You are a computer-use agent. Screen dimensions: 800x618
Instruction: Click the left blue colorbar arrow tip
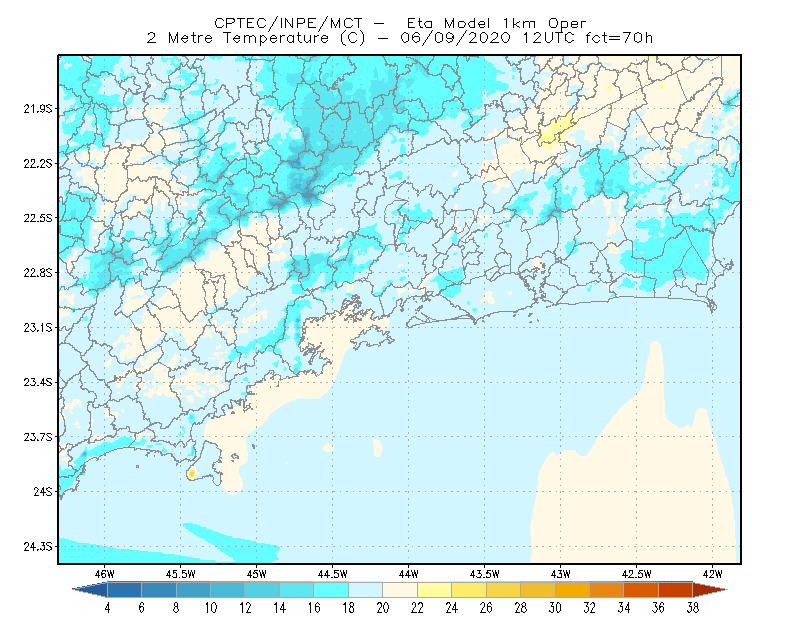pos(90,590)
